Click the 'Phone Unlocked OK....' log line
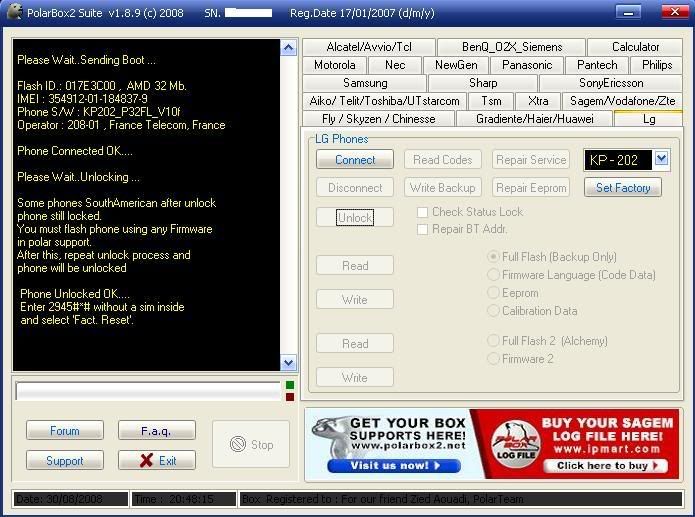Image resolution: width=695 pixels, height=517 pixels. pyautogui.click(x=74, y=294)
